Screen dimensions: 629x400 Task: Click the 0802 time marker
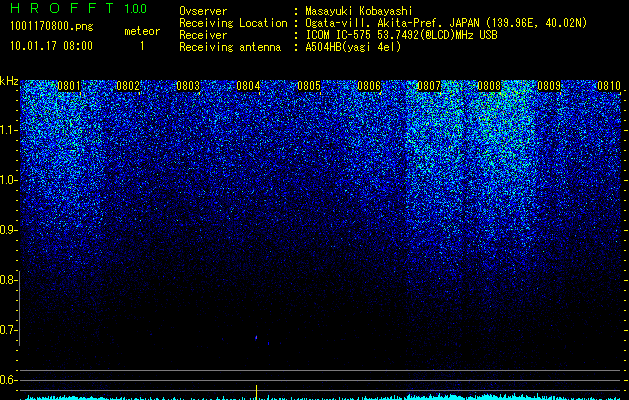128,86
